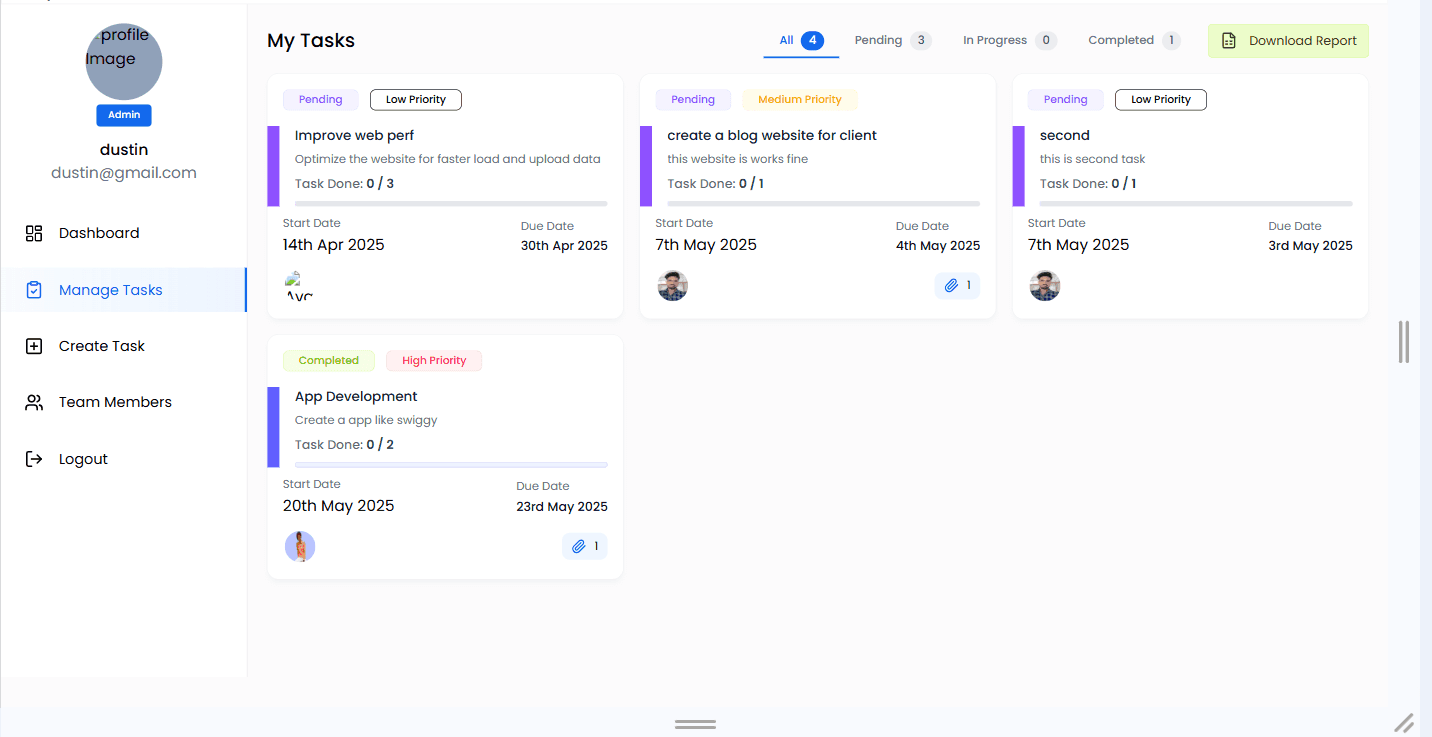Open the Dashboard grid icon
The height and width of the screenshot is (737, 1432).
[34, 233]
